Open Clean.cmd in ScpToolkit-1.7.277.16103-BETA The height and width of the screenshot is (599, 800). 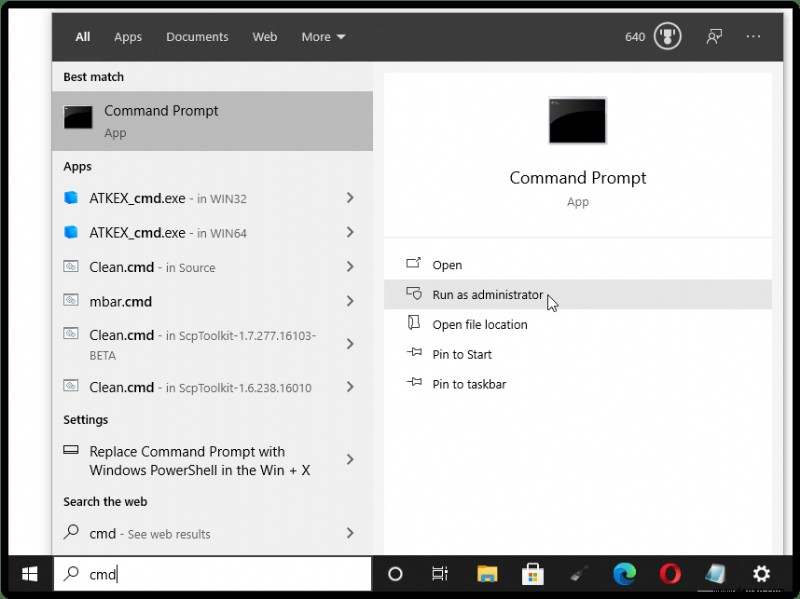click(212, 344)
